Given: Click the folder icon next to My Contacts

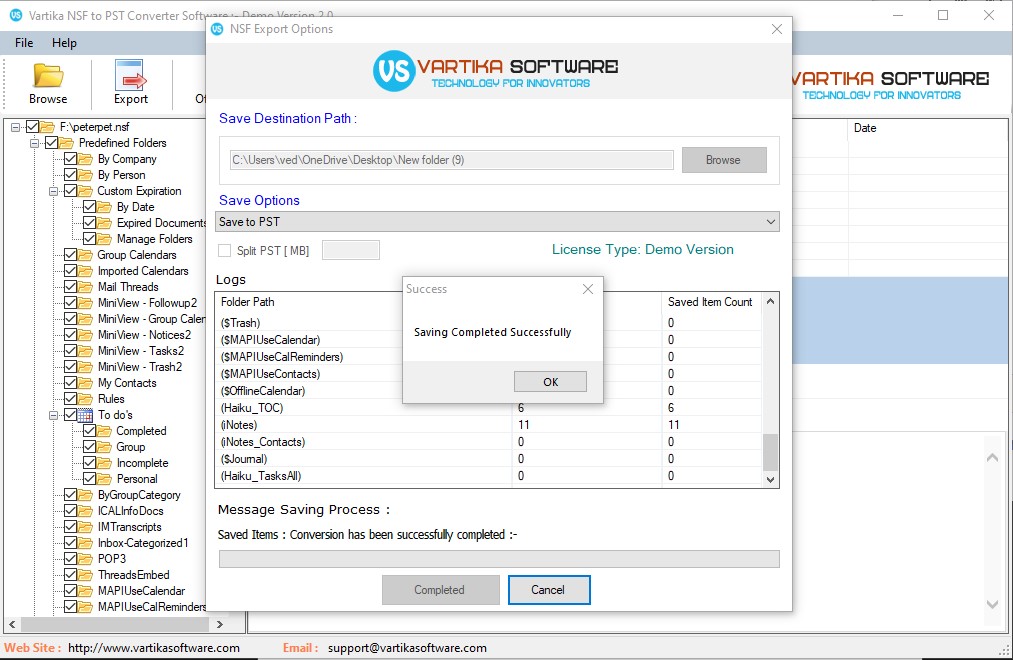Looking at the screenshot, I should 85,383.
